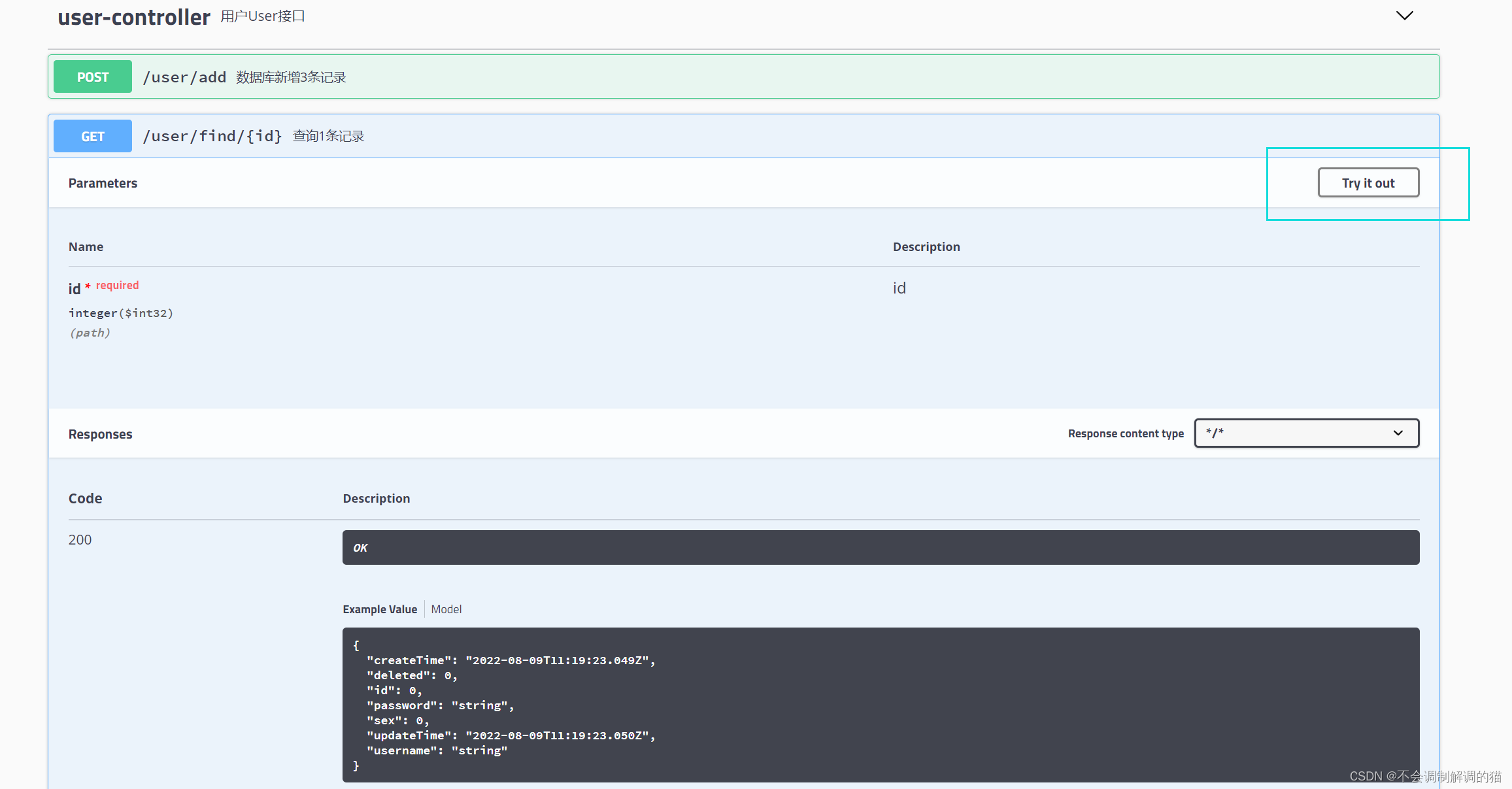
Task: Collapse the GET /user/find/{id} endpoint
Action: pyautogui.click(x=743, y=136)
